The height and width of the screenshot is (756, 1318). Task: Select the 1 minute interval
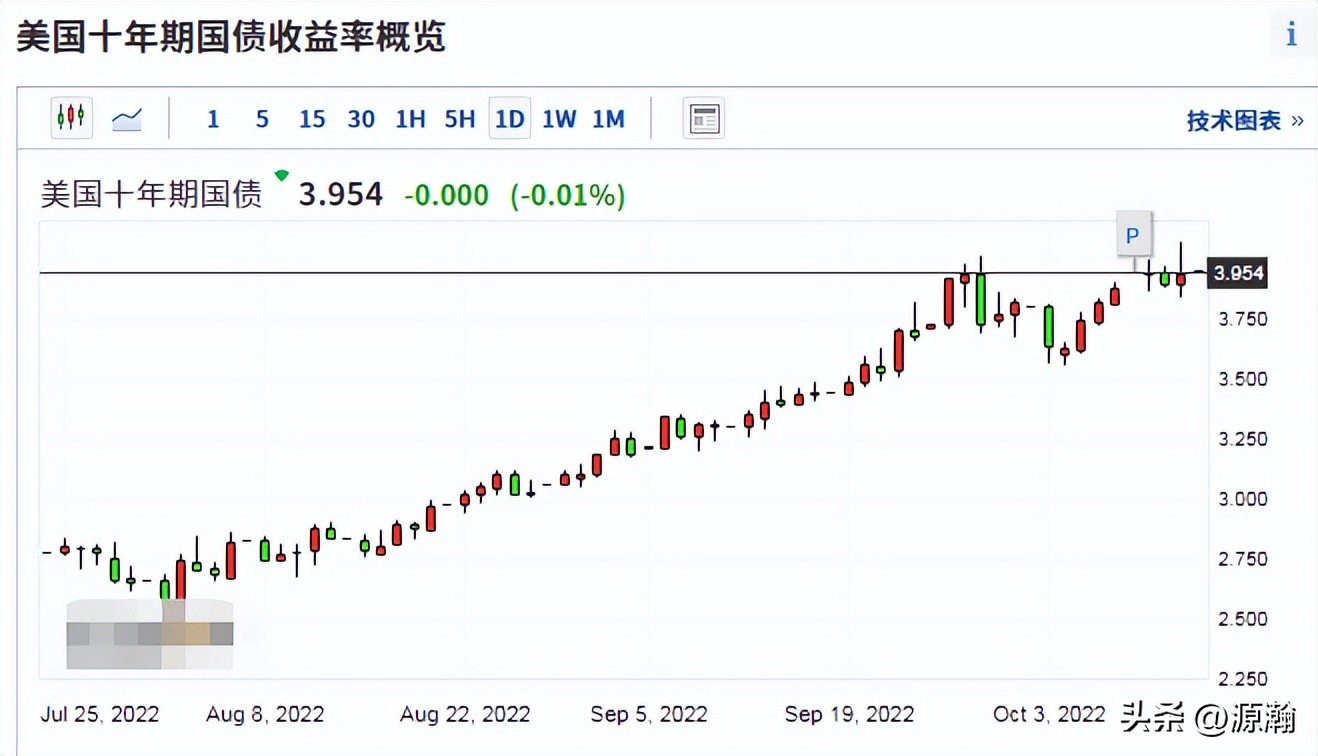212,119
